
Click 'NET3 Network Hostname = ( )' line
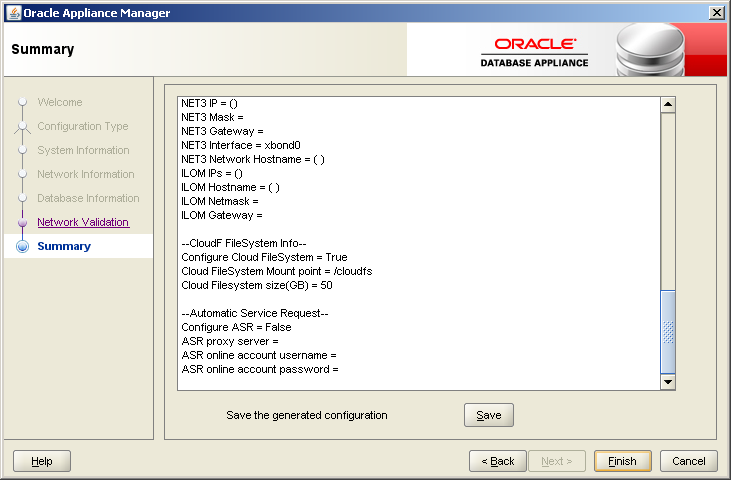point(253,159)
